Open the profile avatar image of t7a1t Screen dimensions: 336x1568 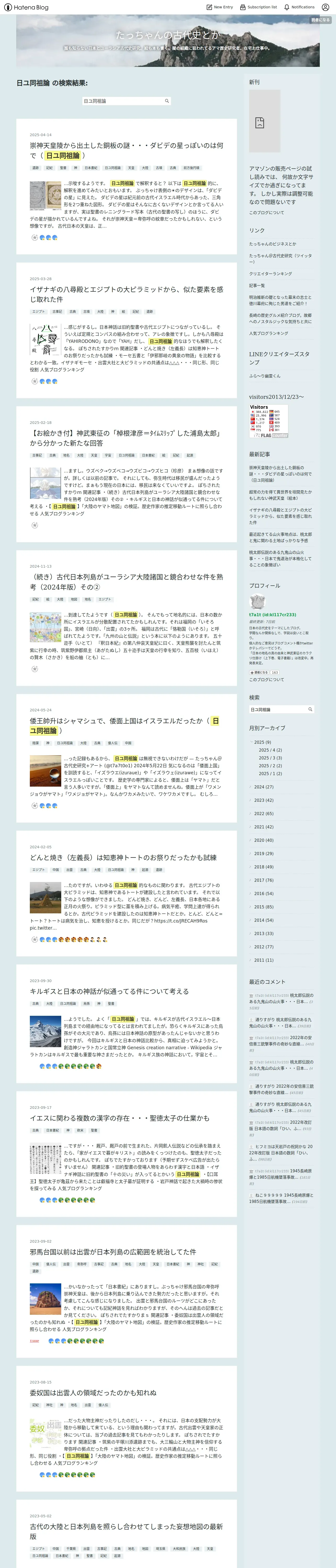click(257, 601)
